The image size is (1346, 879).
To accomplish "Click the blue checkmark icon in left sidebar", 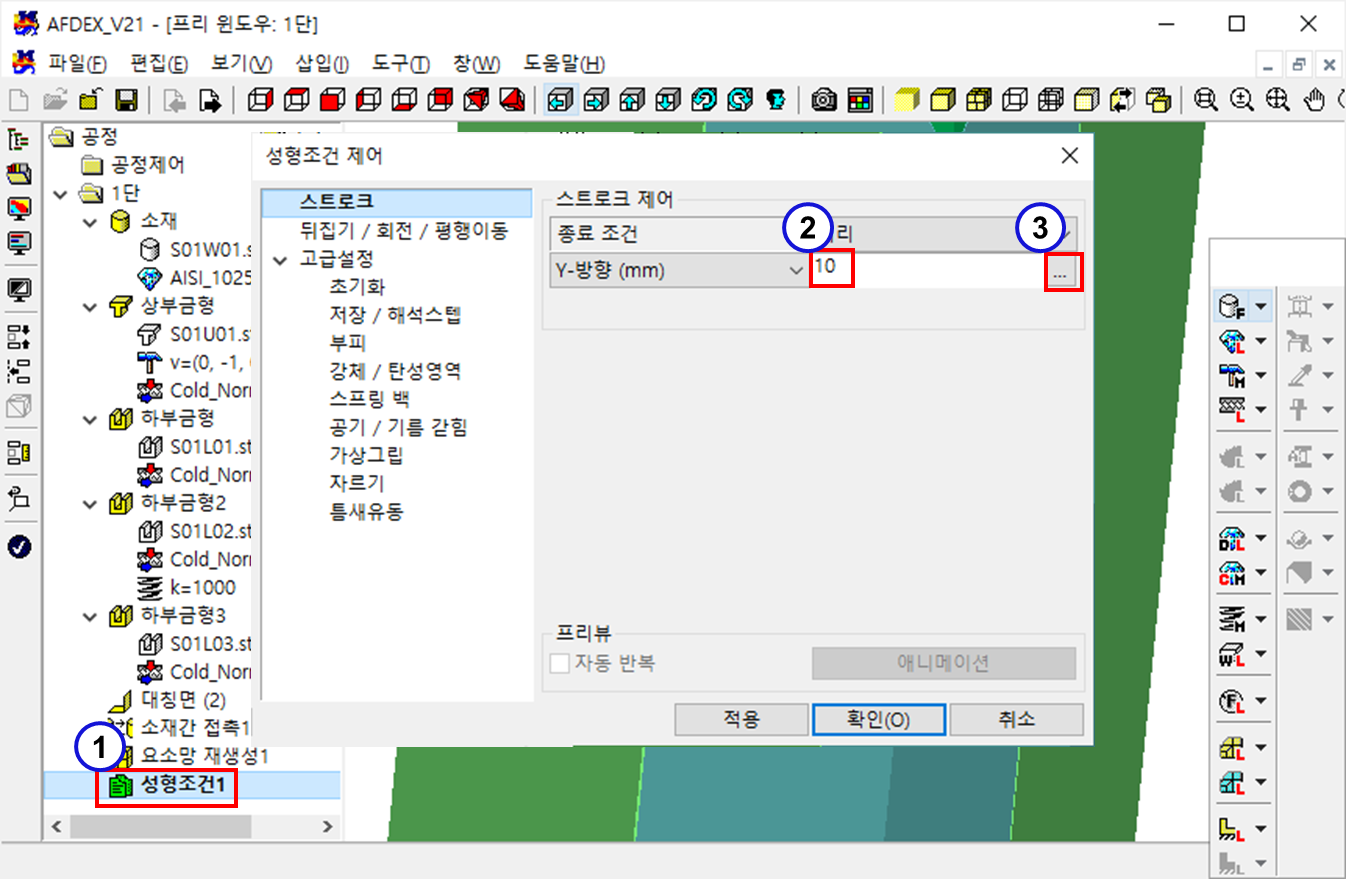I will pyautogui.click(x=19, y=546).
